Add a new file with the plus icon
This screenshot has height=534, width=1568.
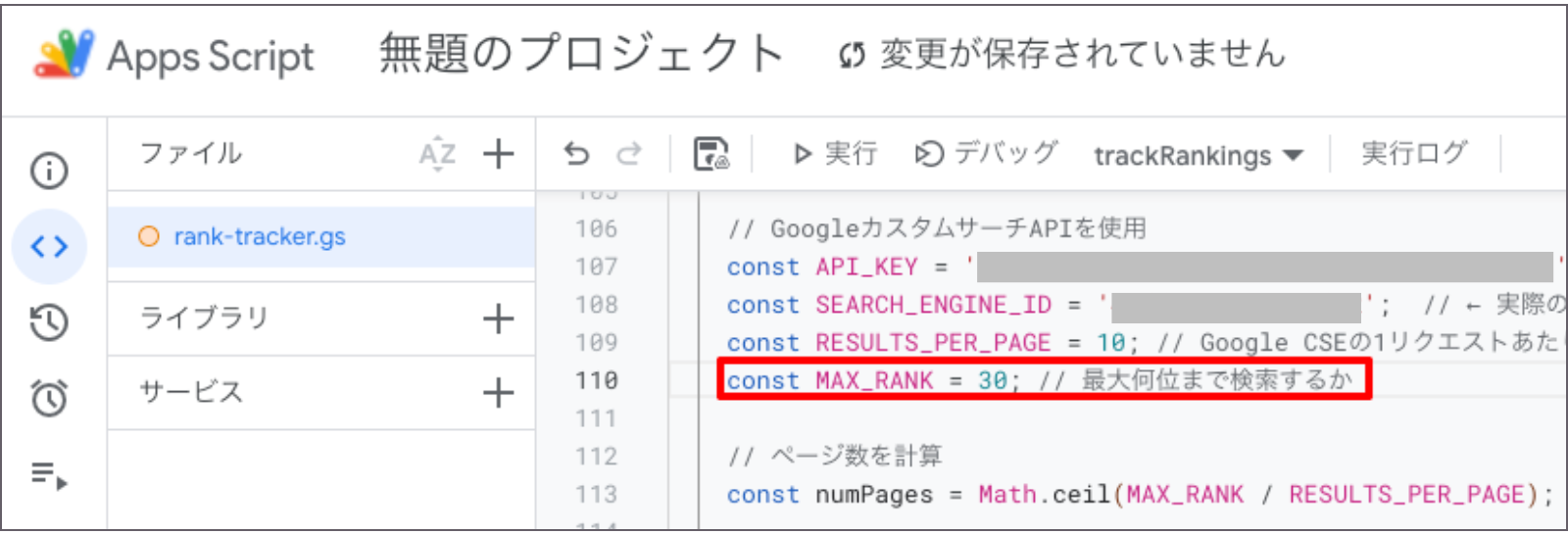499,154
